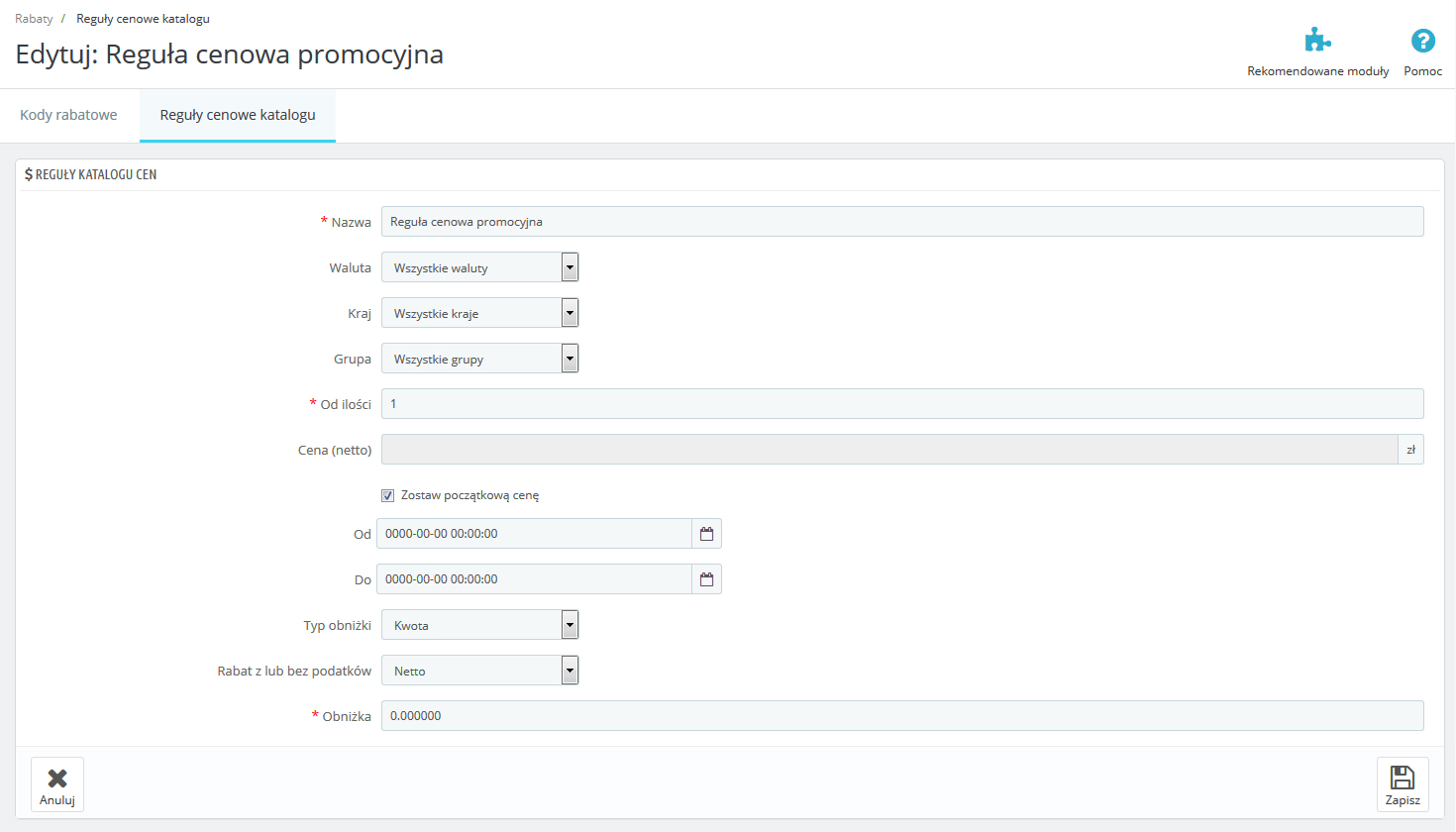Screen dimensions: 1456x832
Task: Expand the Grupa dropdown
Action: 479,359
